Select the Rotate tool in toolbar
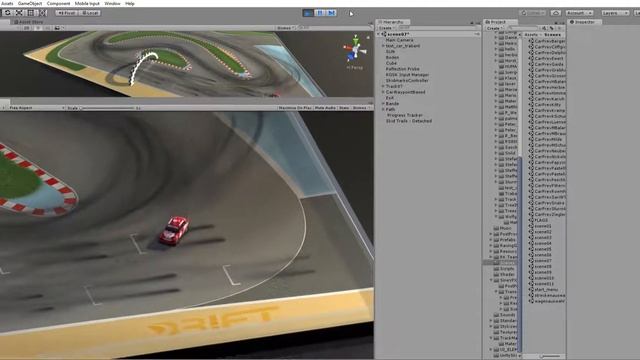The height and width of the screenshot is (360, 640). point(7,13)
